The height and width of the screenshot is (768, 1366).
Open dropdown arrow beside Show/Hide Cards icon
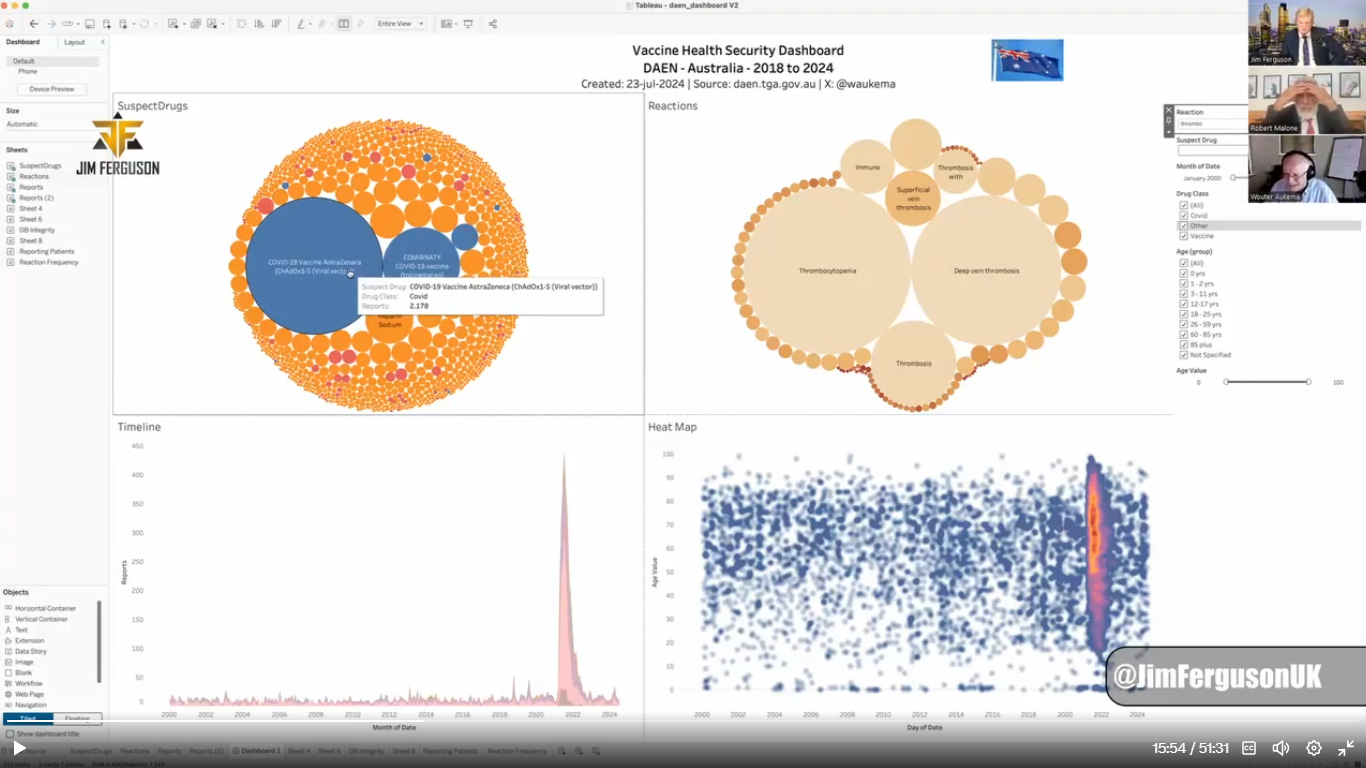[x=456, y=24]
